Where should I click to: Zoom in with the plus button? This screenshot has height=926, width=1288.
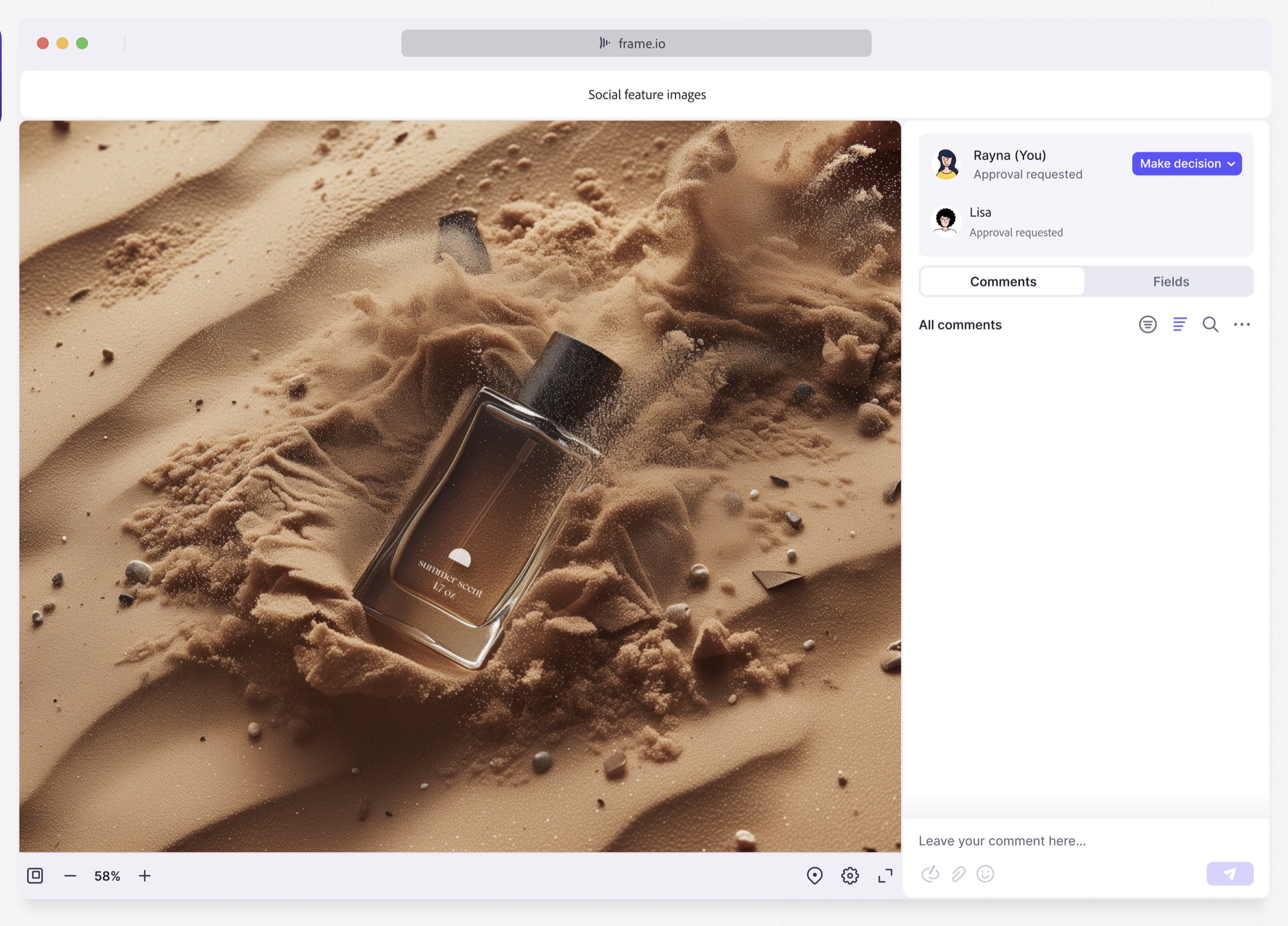point(145,876)
